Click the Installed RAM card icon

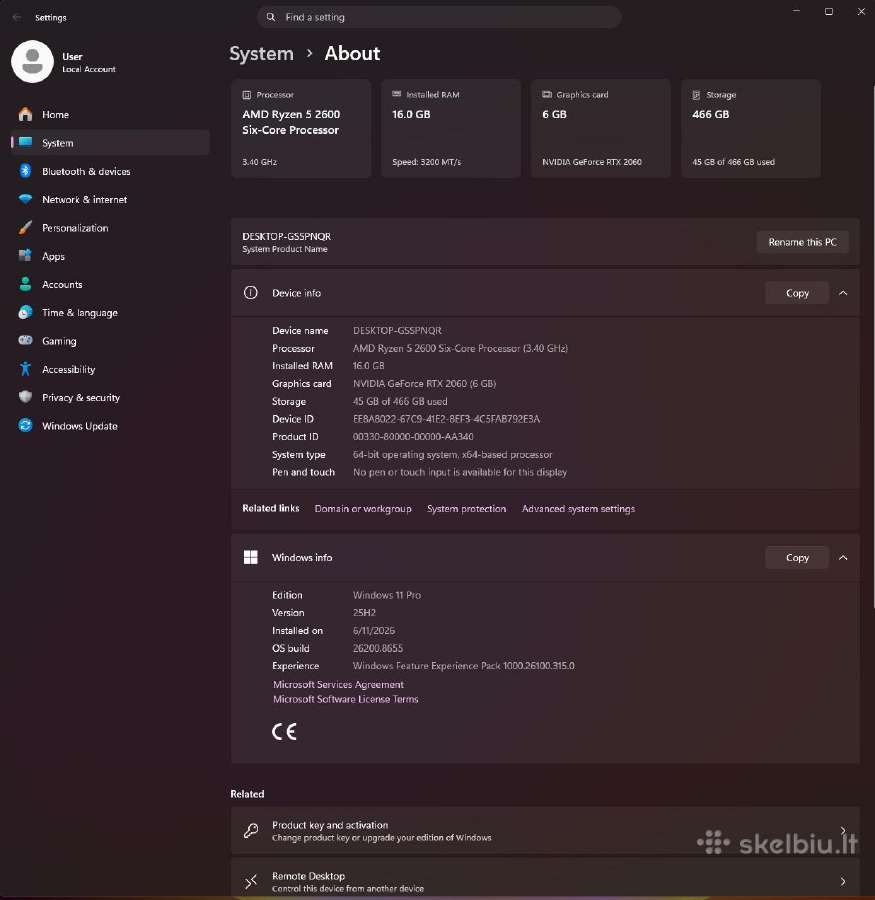[x=396, y=94]
